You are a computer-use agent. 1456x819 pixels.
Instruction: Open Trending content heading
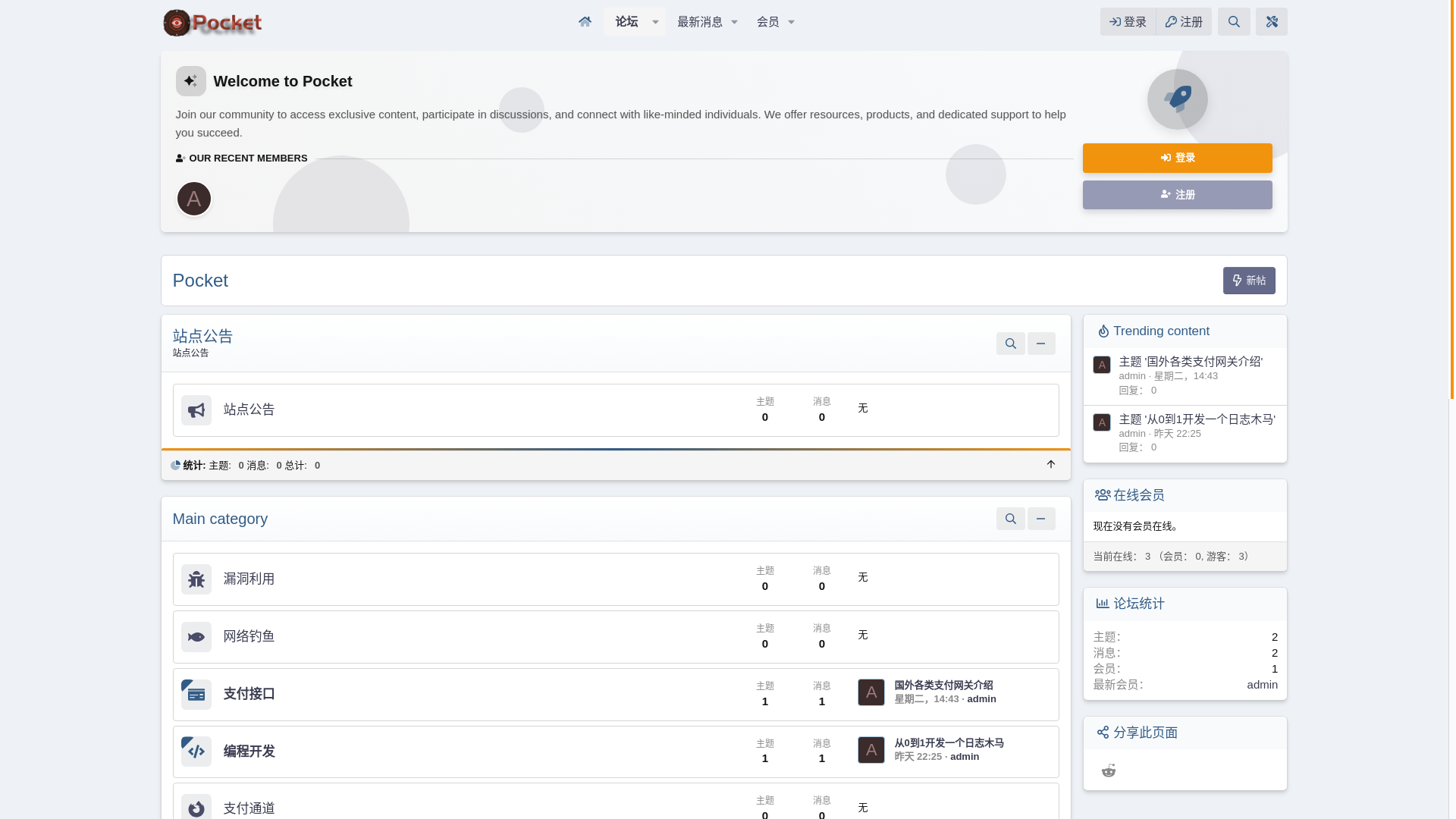(1161, 331)
